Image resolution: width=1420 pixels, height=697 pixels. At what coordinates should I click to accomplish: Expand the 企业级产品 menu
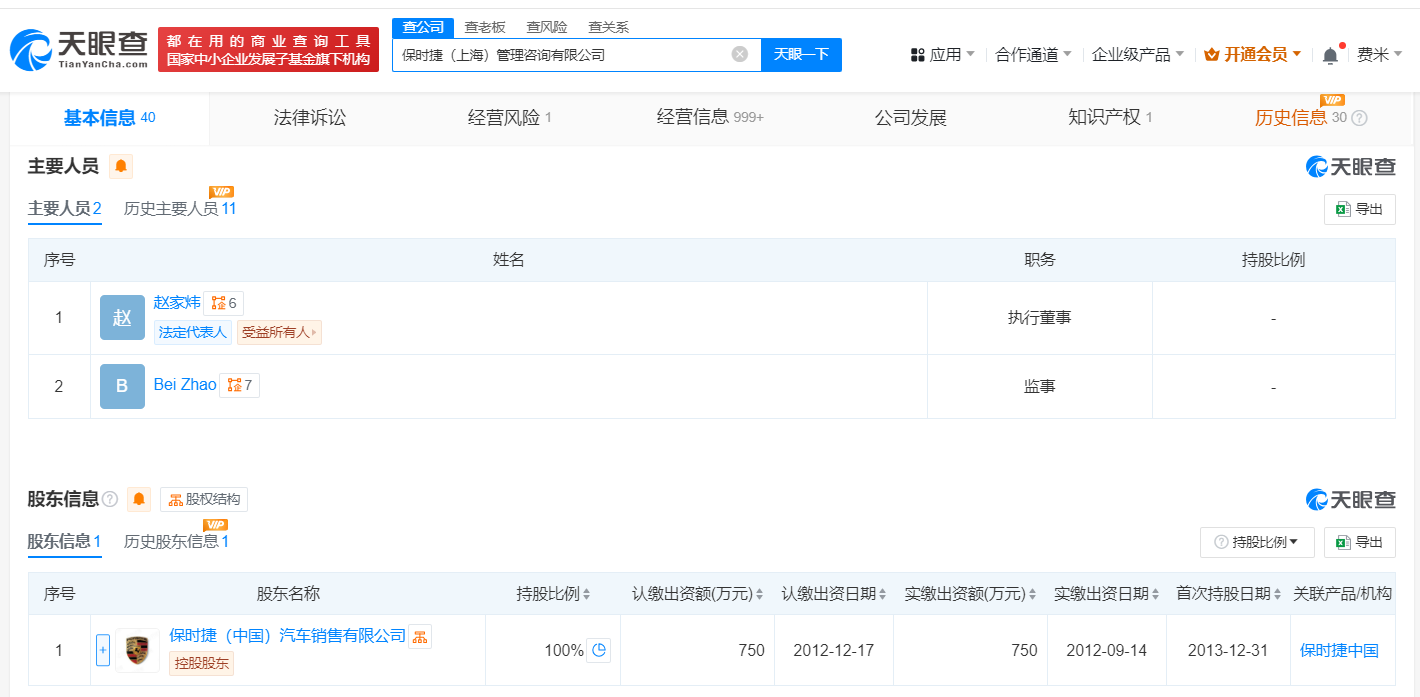[x=1137, y=55]
